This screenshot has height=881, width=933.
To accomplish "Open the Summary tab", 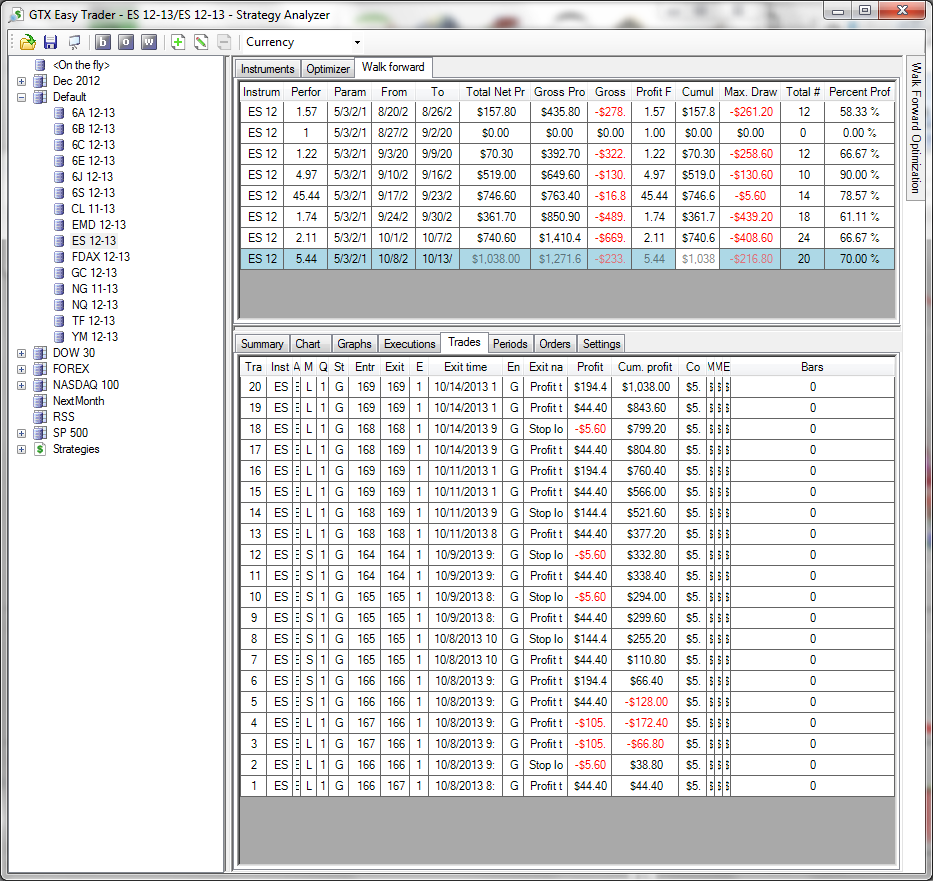I will [x=262, y=344].
